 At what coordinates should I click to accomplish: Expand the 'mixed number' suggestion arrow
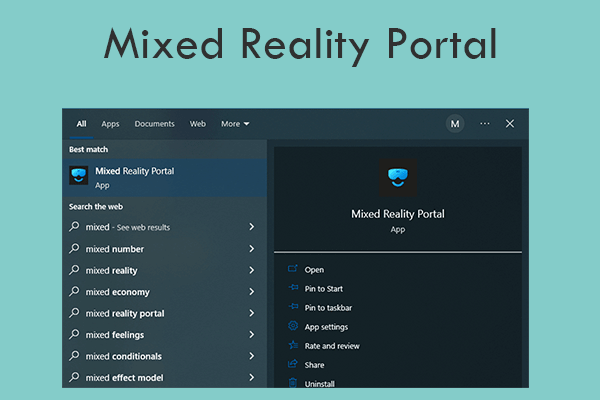251,249
